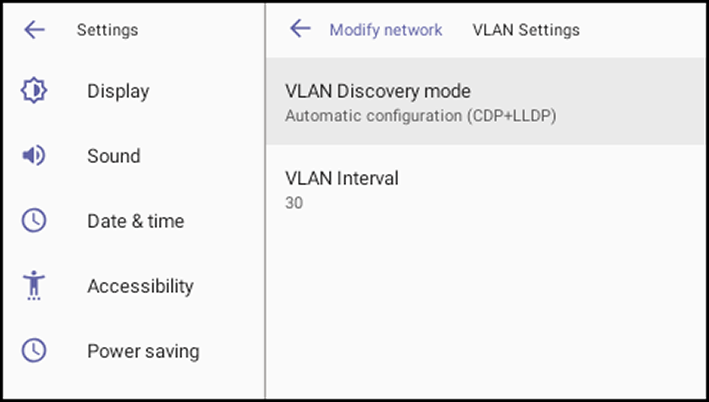Select Automatic configuration (CDP+LLDP) value
The height and width of the screenshot is (402, 709).
(x=421, y=116)
